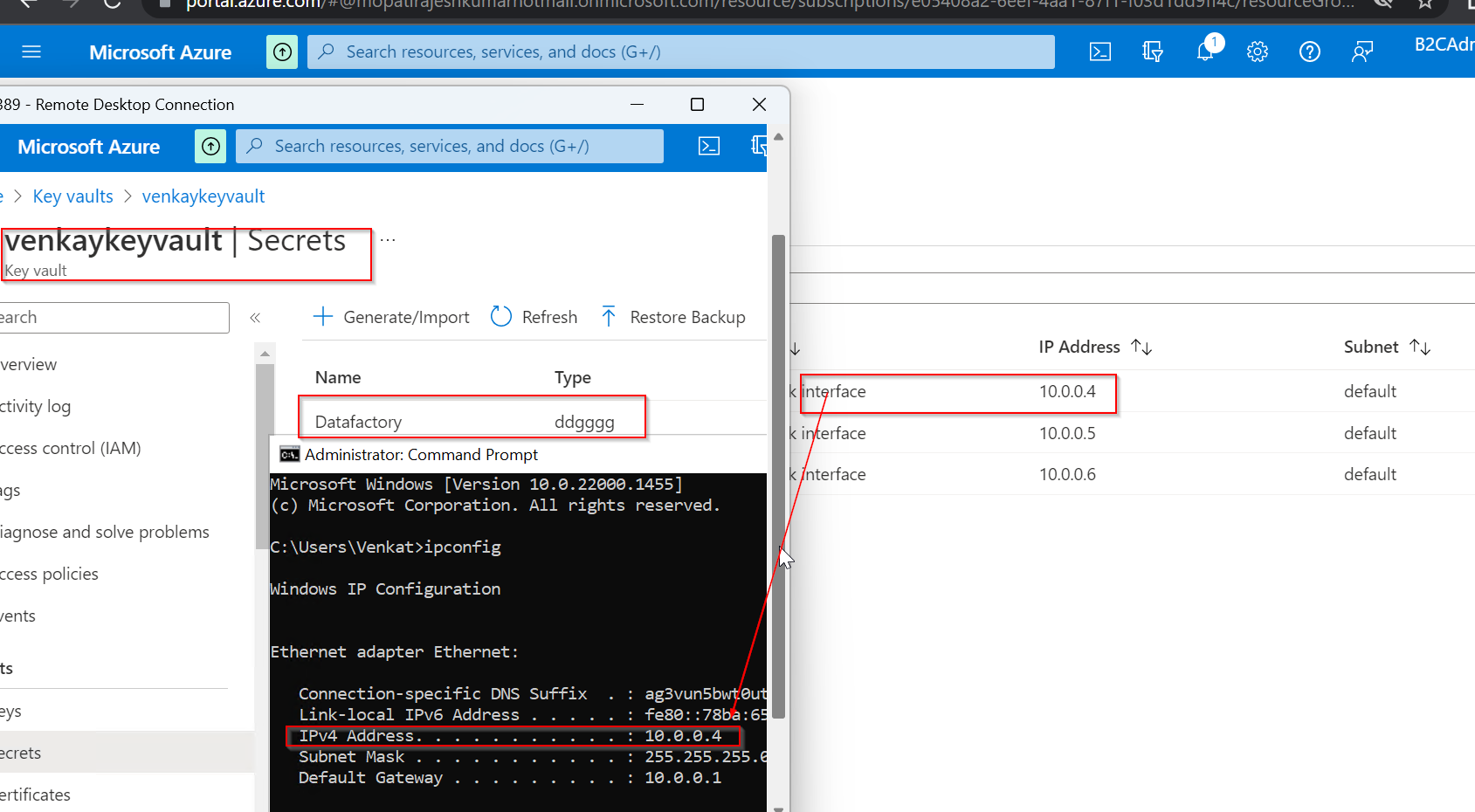Open the feedback person icon
This screenshot has width=1475, height=812.
coord(1362,52)
